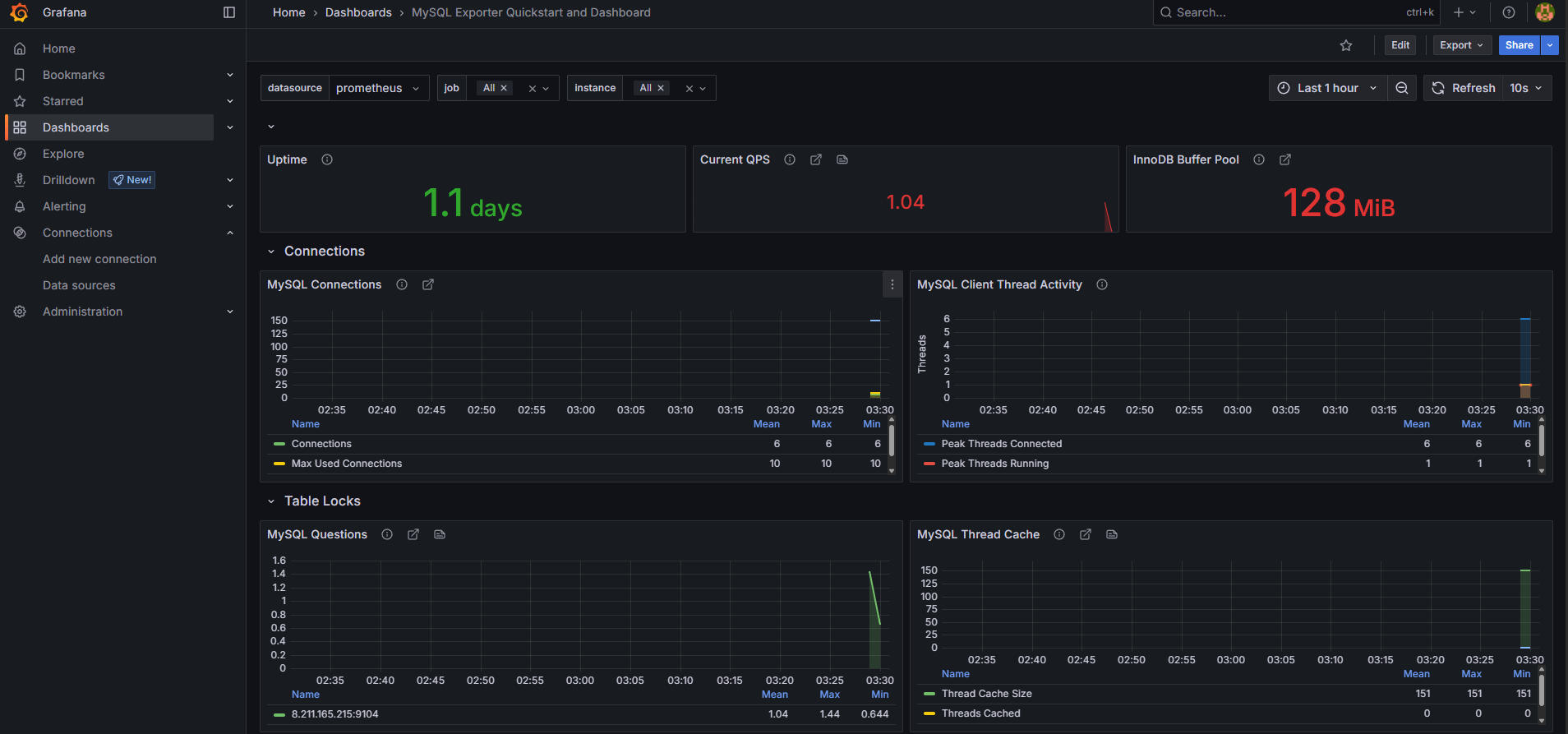Remove the All tag from job filter
The height and width of the screenshot is (734, 1568).
coord(504,88)
